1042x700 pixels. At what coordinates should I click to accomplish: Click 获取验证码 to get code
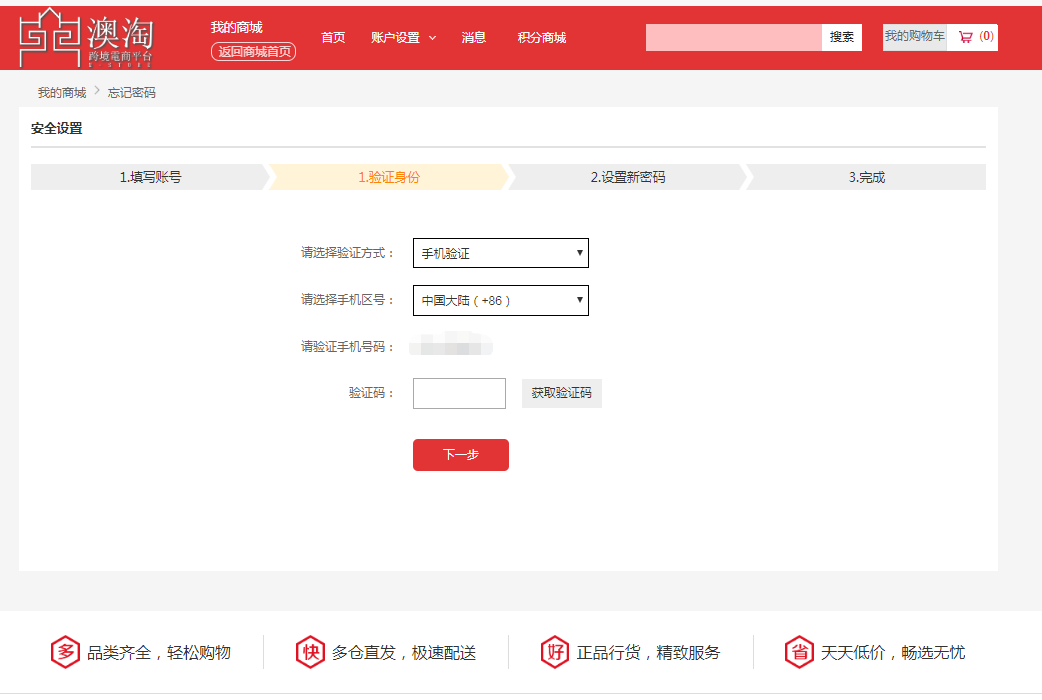561,393
